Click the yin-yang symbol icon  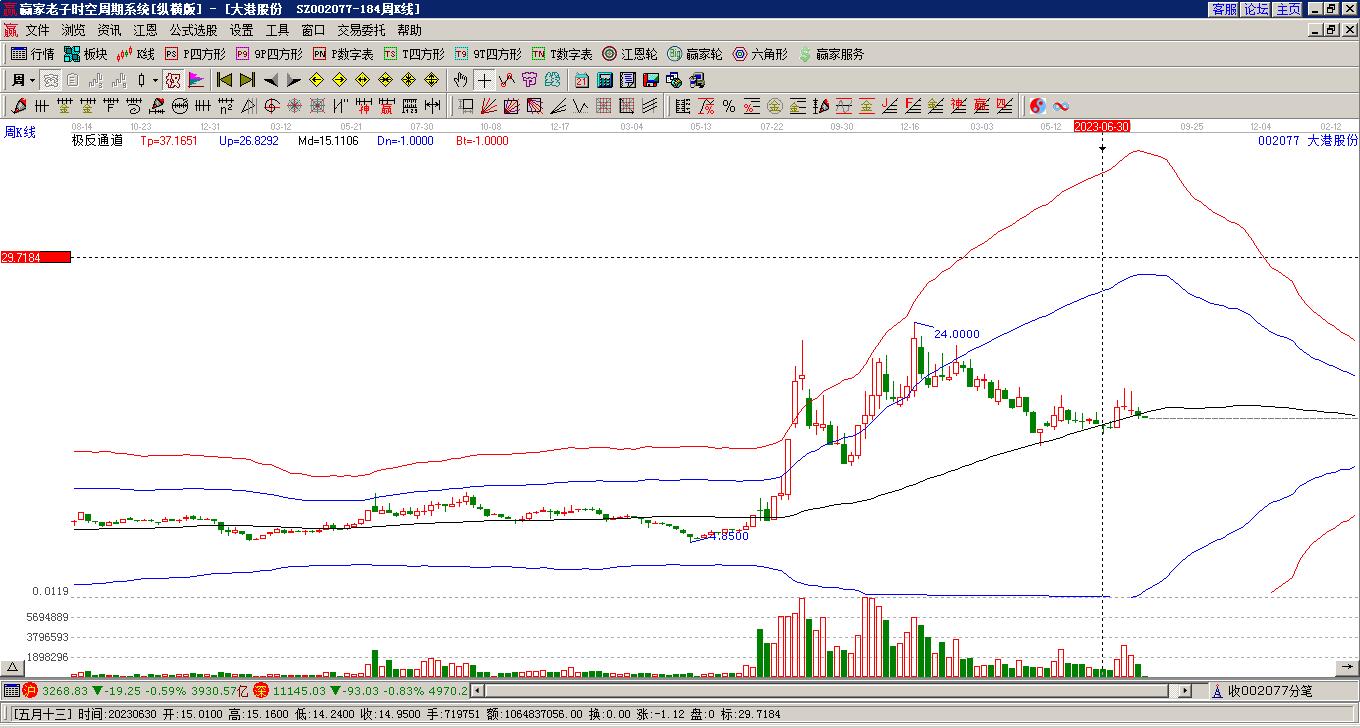tap(1038, 106)
